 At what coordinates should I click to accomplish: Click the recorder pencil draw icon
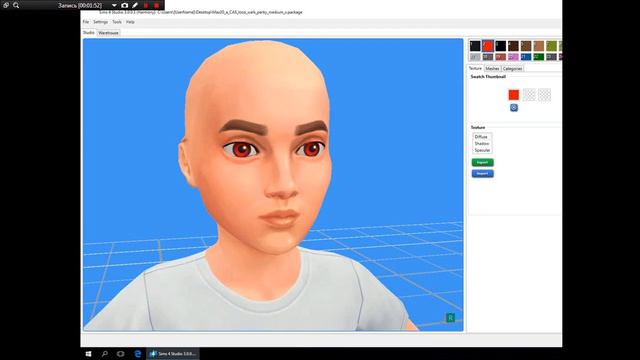click(x=135, y=5)
